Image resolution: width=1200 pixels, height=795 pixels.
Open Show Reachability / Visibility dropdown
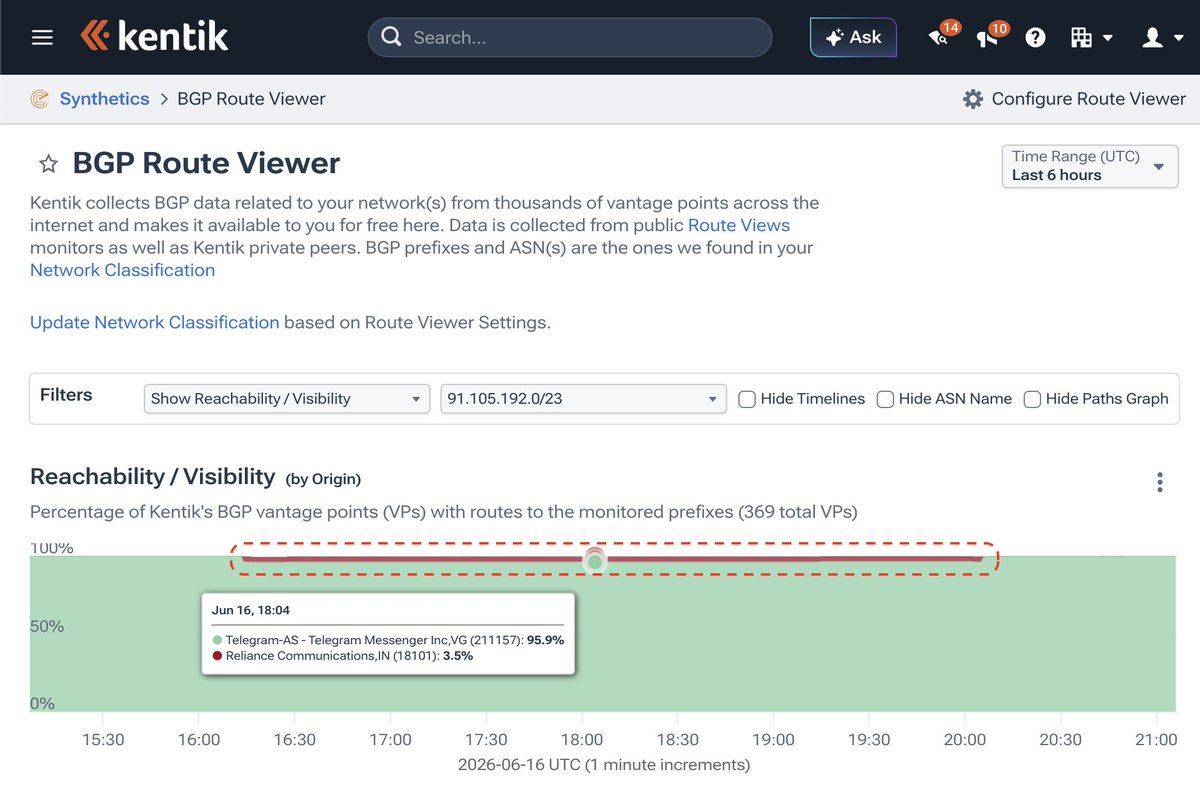pos(287,398)
